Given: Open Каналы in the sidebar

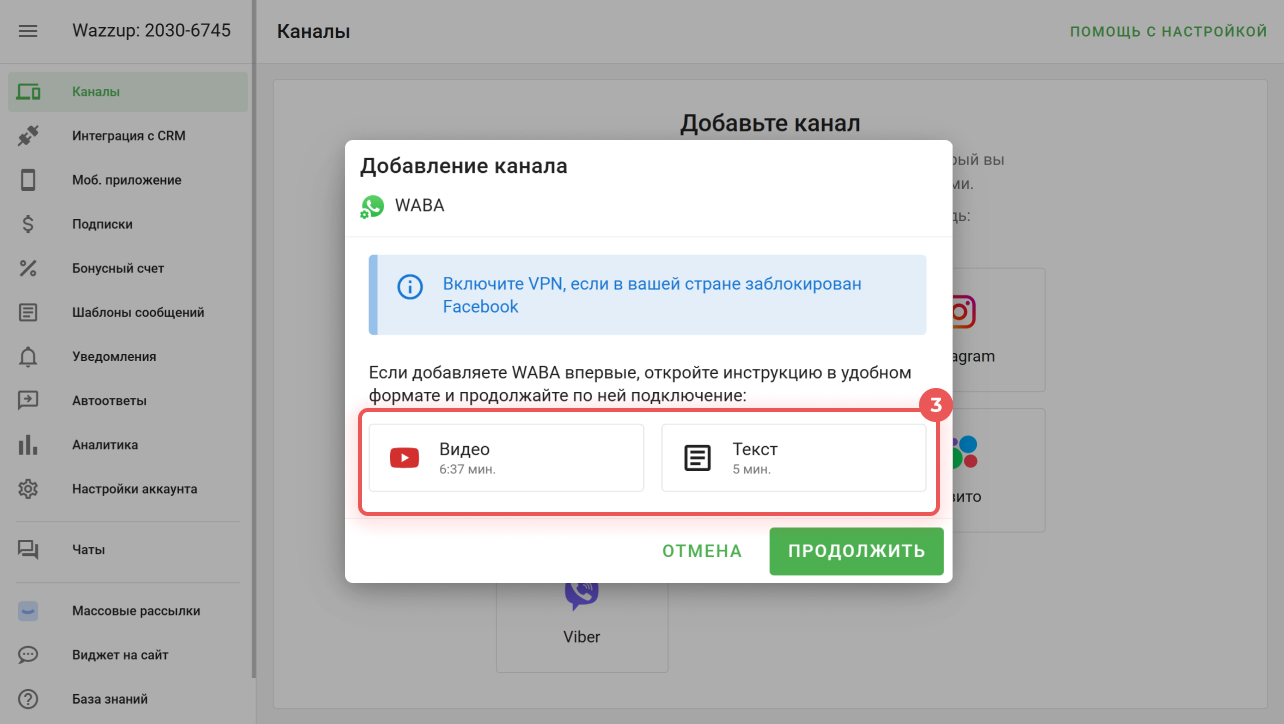Looking at the screenshot, I should (x=96, y=92).
